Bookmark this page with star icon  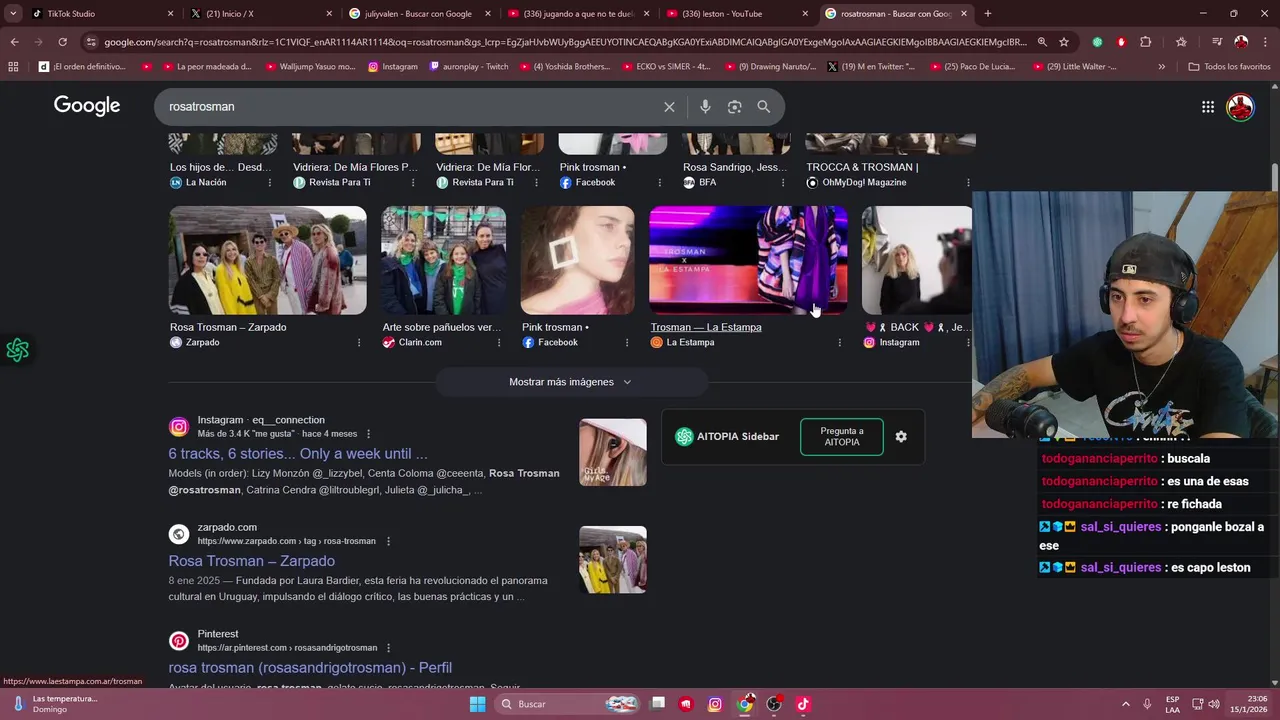click(x=1064, y=42)
